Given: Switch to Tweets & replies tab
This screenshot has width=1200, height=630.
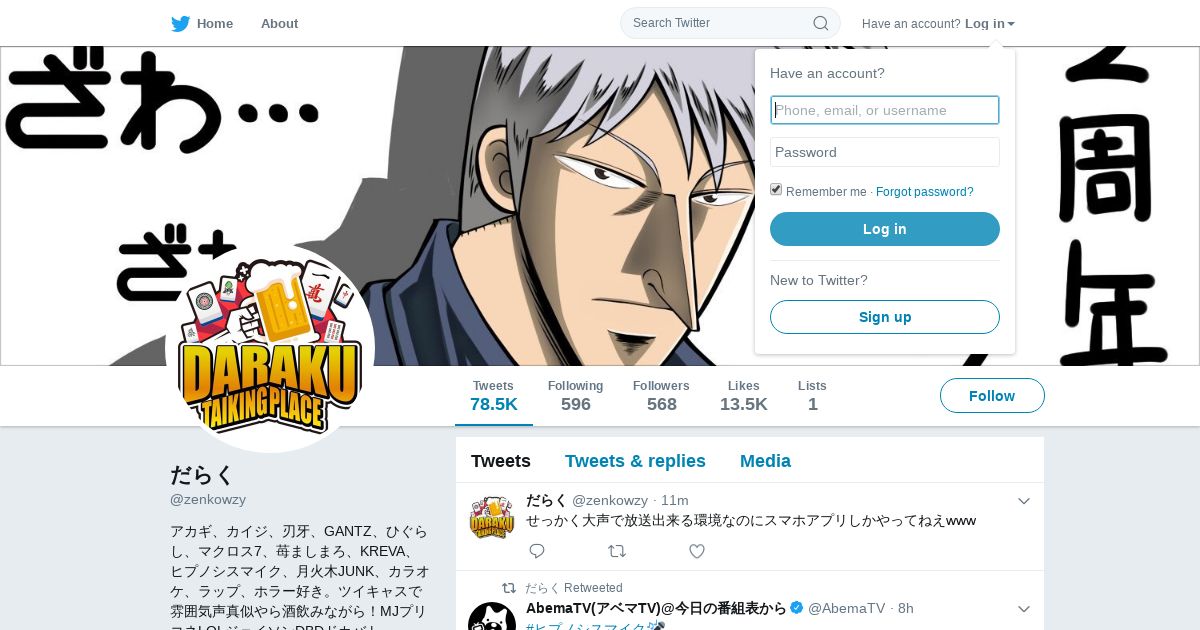Looking at the screenshot, I should pos(635,461).
